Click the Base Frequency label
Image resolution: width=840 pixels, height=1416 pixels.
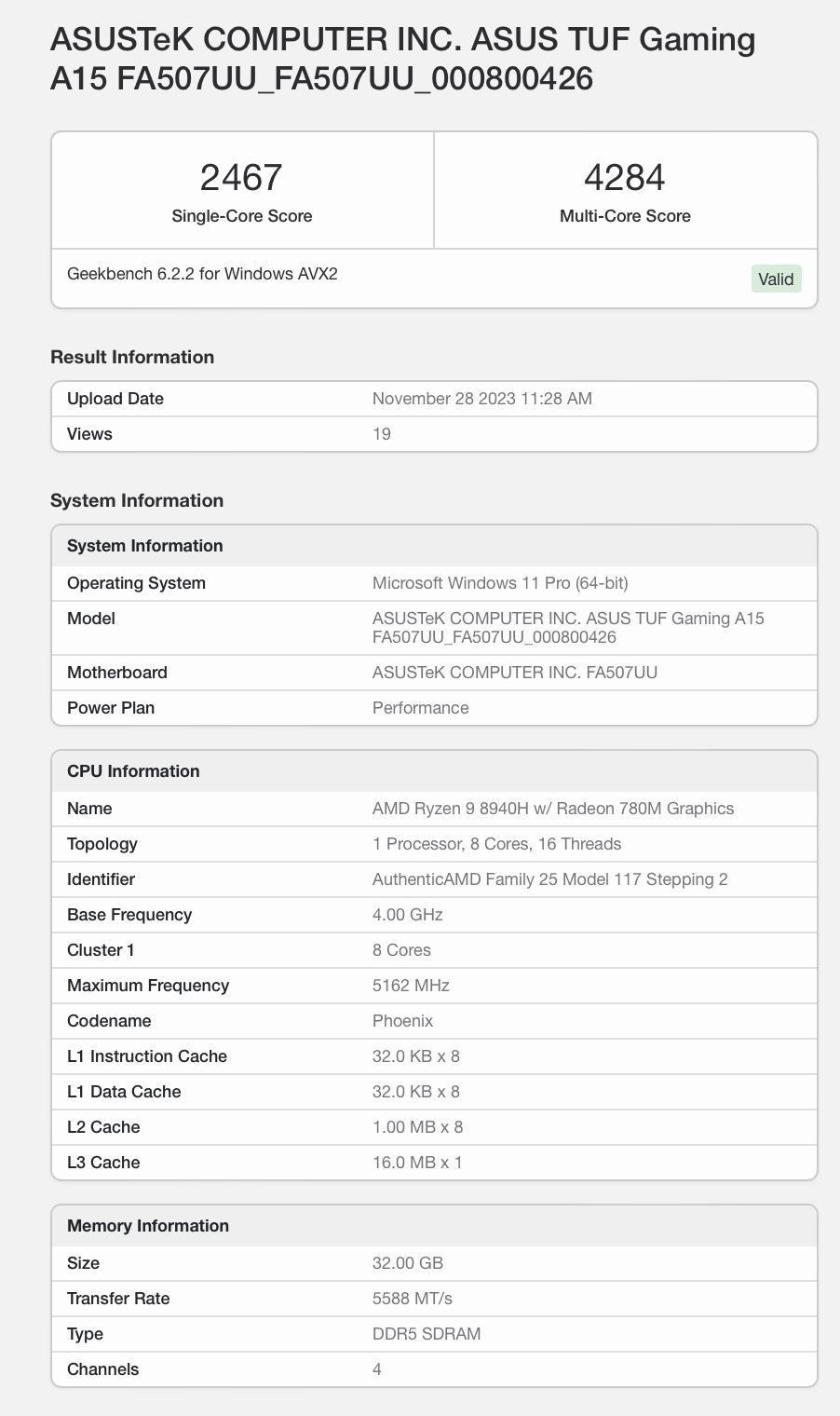tap(129, 915)
